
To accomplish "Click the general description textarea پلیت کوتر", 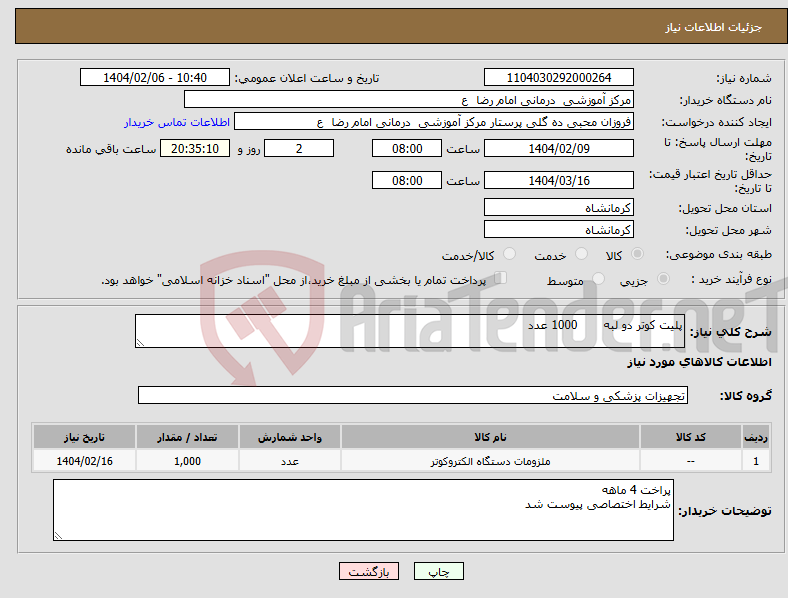I will tap(410, 331).
